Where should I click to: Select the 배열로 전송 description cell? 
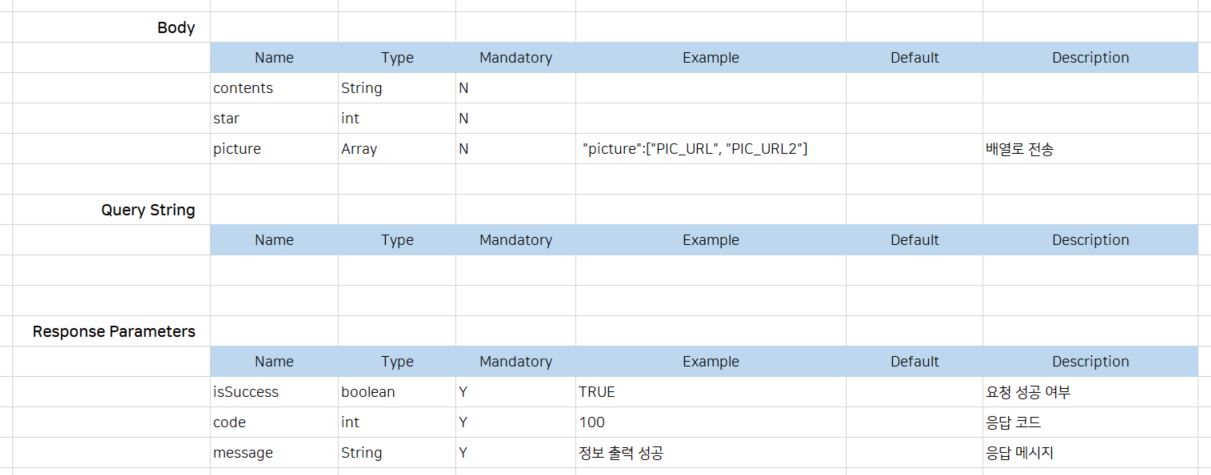point(1019,149)
